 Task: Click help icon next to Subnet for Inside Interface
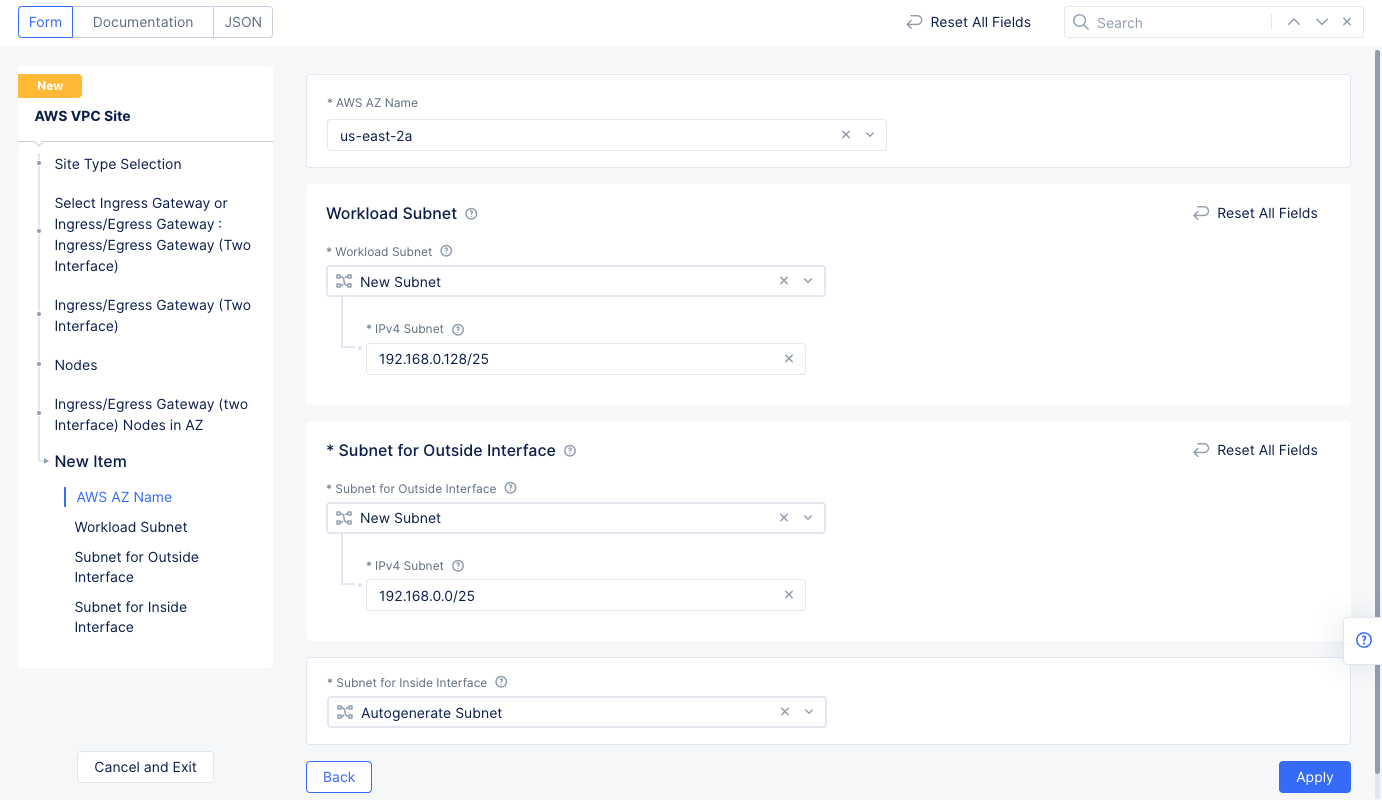[502, 683]
